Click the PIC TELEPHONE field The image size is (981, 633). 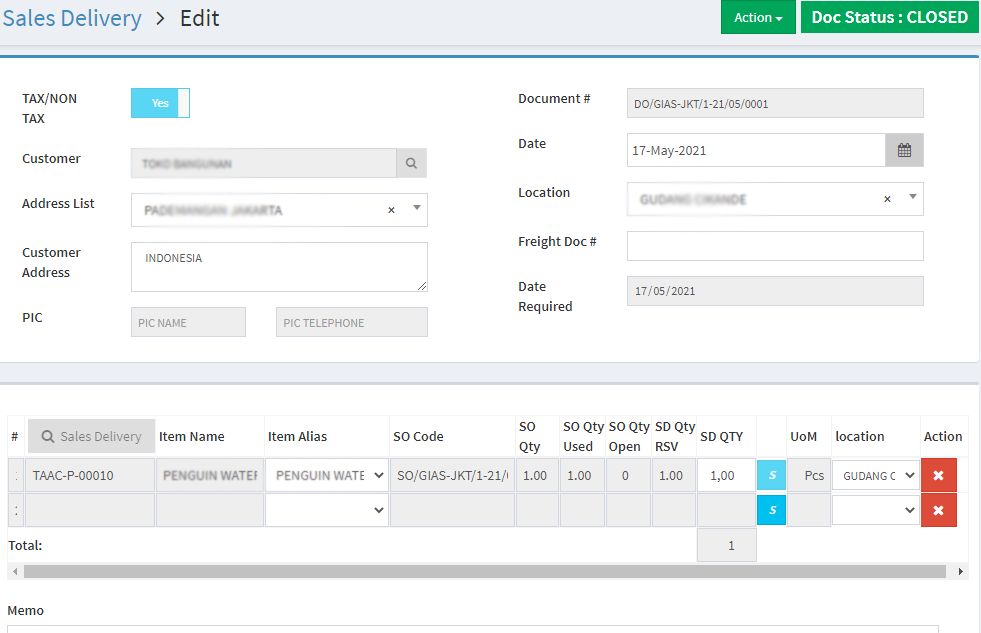[352, 322]
